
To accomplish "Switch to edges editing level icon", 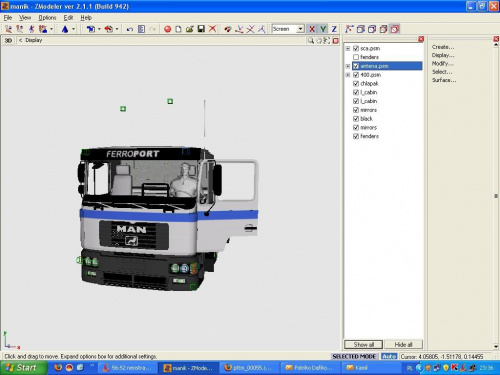I will point(20,29).
